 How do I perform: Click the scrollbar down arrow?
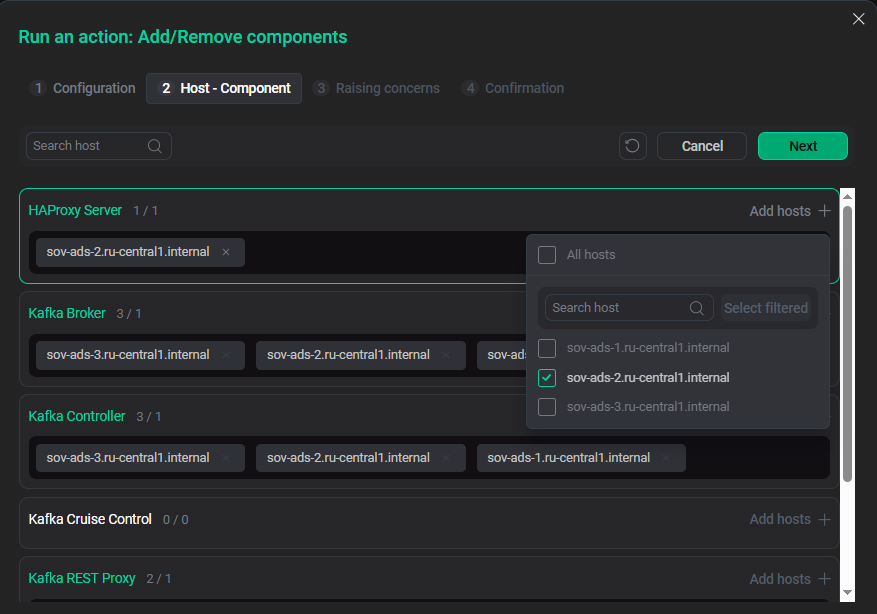click(x=847, y=593)
